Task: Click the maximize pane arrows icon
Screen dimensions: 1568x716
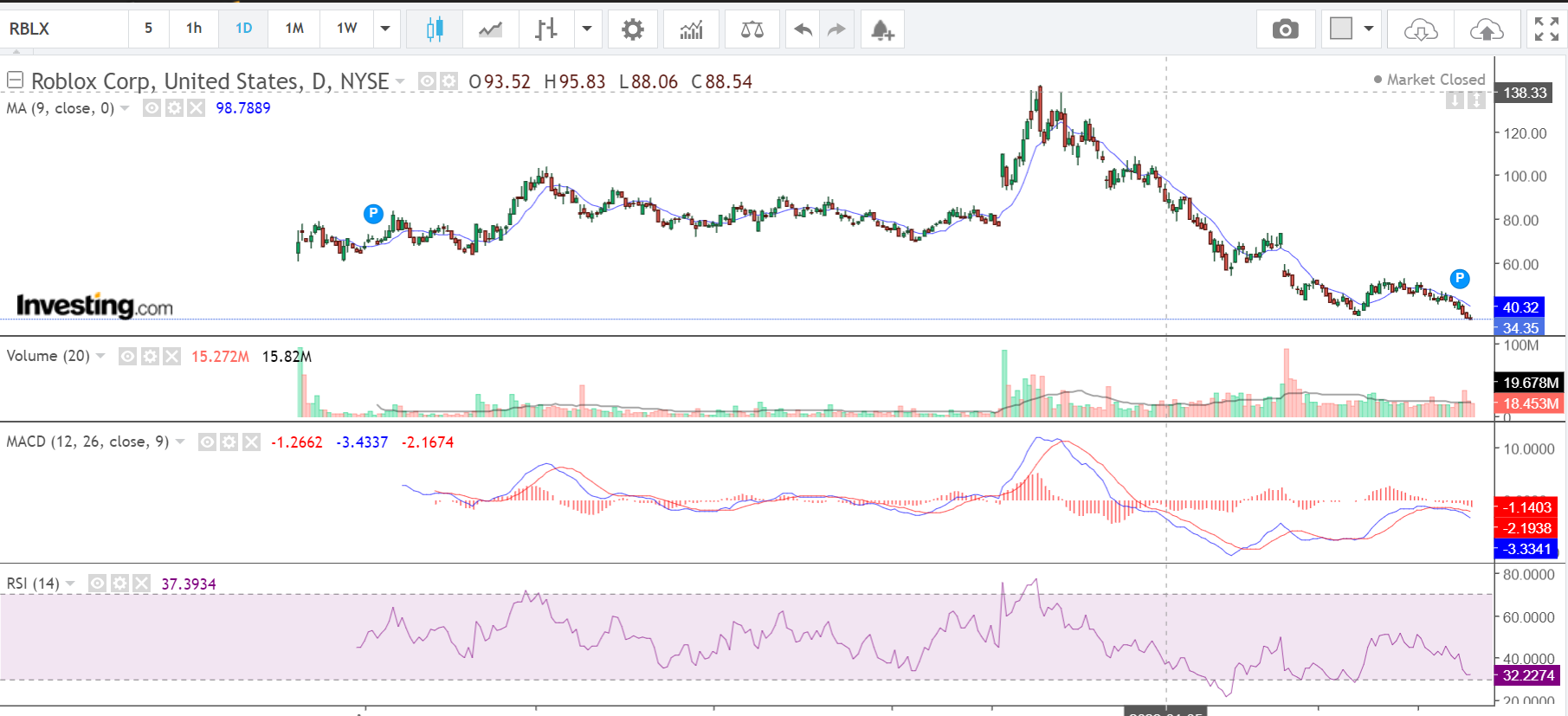Action: tap(1476, 100)
